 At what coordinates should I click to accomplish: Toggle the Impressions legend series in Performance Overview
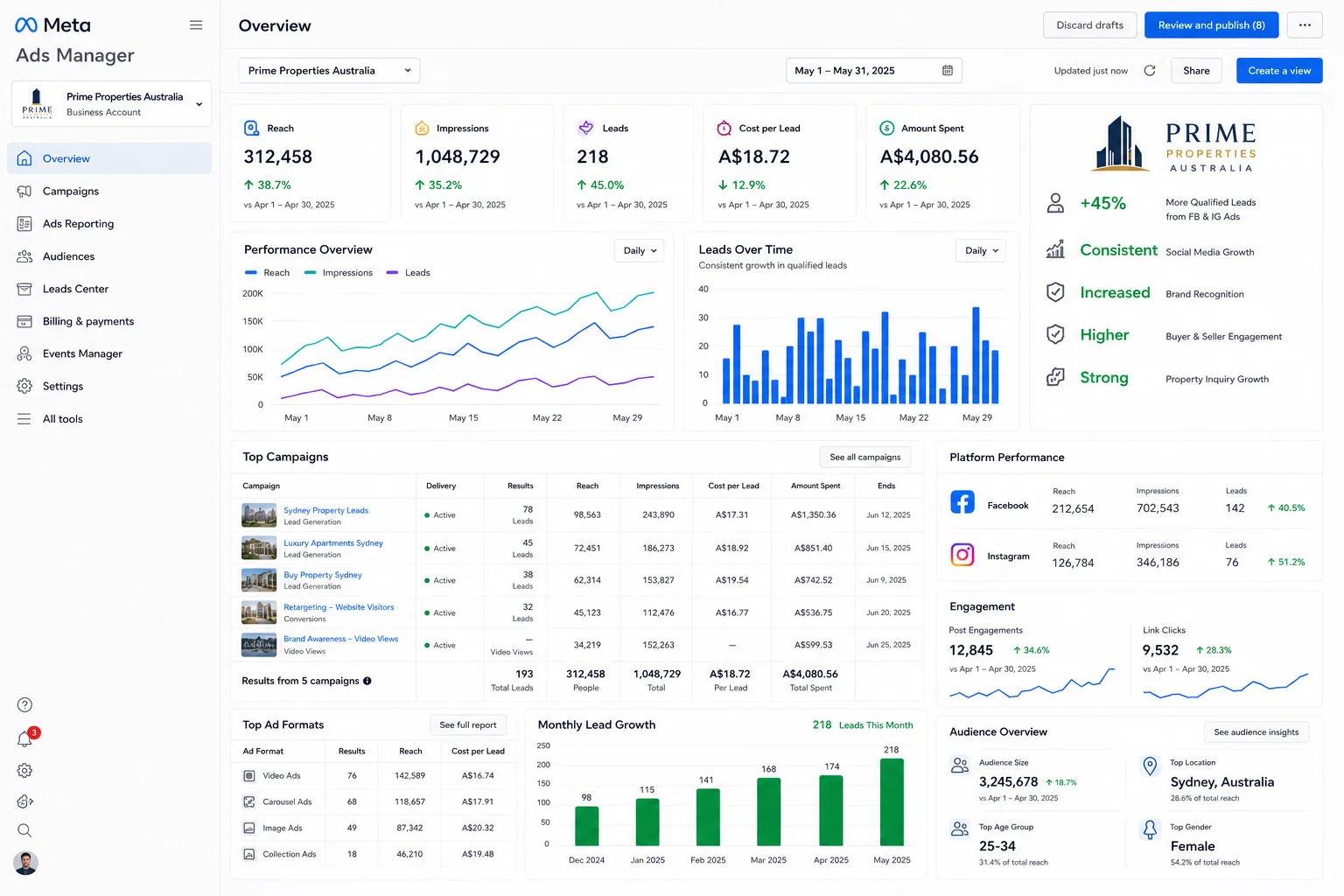coord(339,273)
